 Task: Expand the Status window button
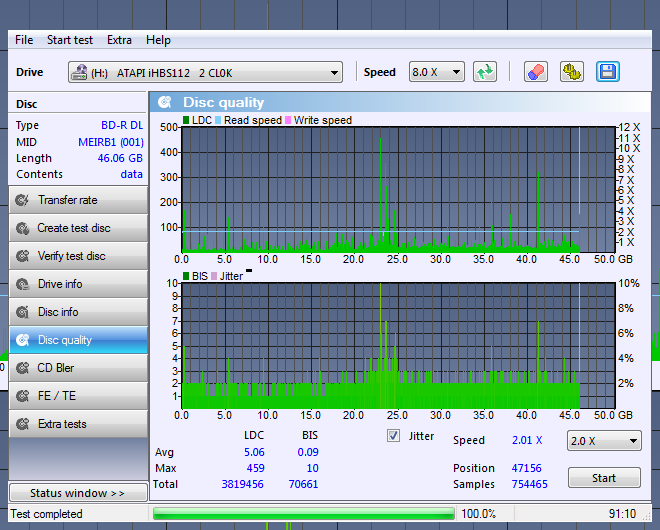click(x=78, y=493)
